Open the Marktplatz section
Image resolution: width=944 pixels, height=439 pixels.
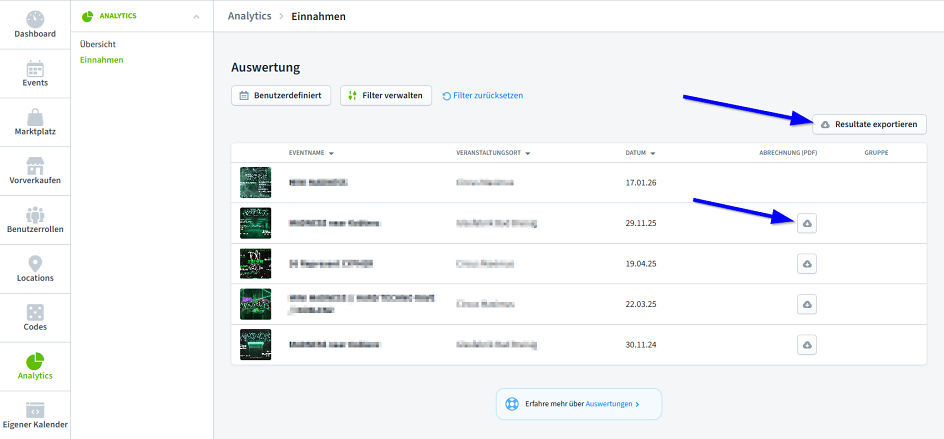pyautogui.click(x=35, y=122)
